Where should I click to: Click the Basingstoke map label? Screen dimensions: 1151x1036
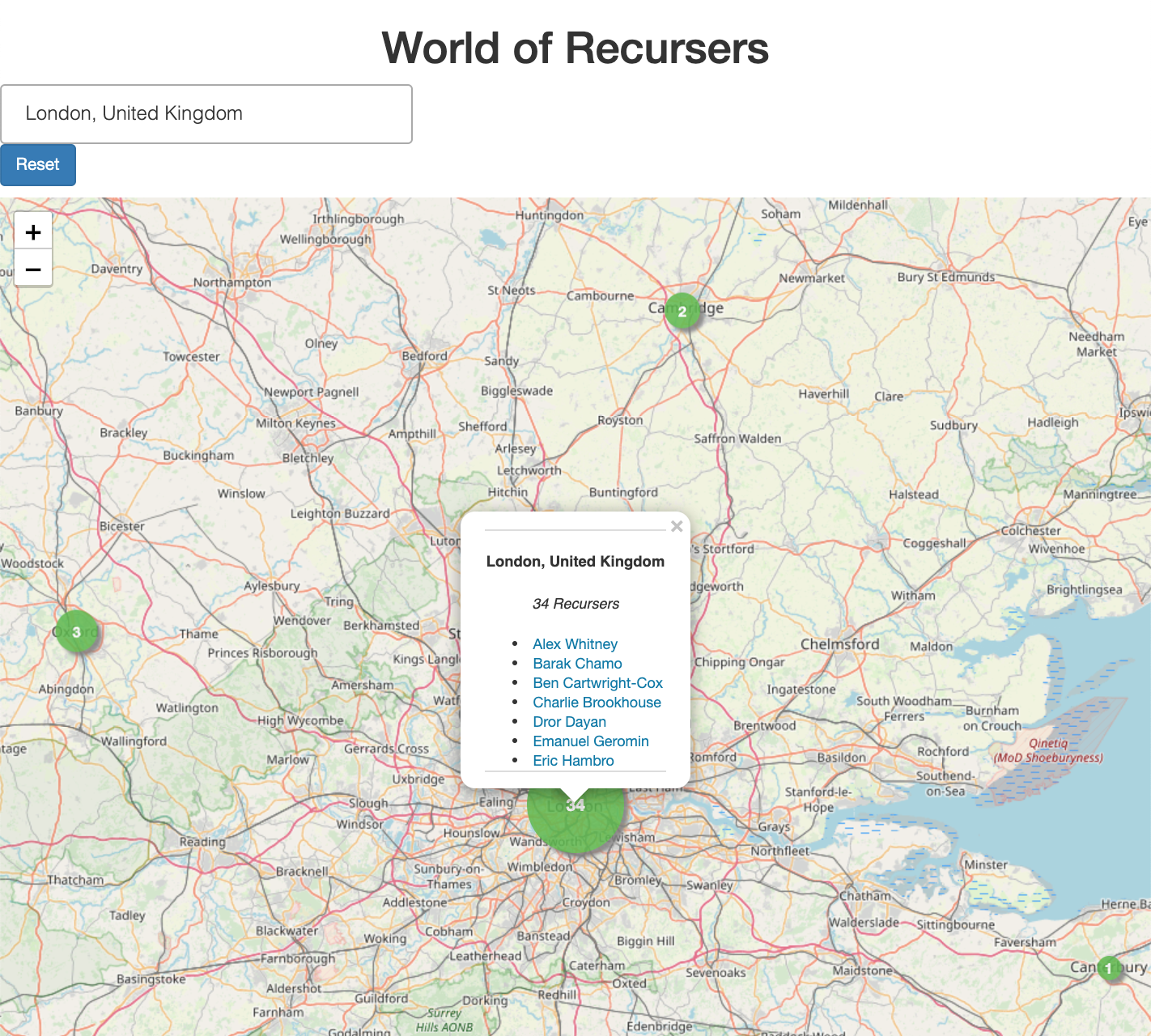(151, 979)
